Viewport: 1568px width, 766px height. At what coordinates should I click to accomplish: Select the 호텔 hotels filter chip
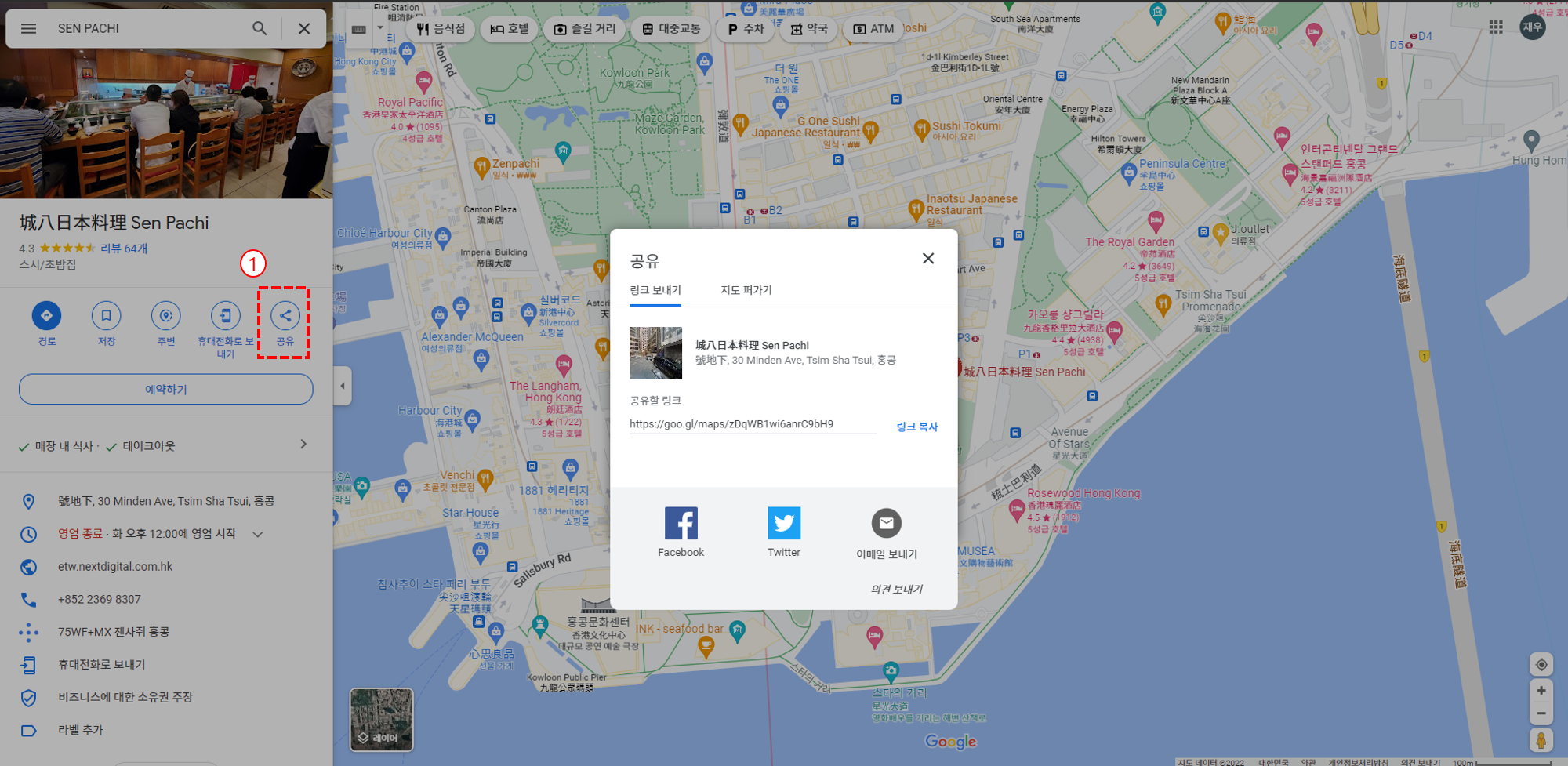510,29
